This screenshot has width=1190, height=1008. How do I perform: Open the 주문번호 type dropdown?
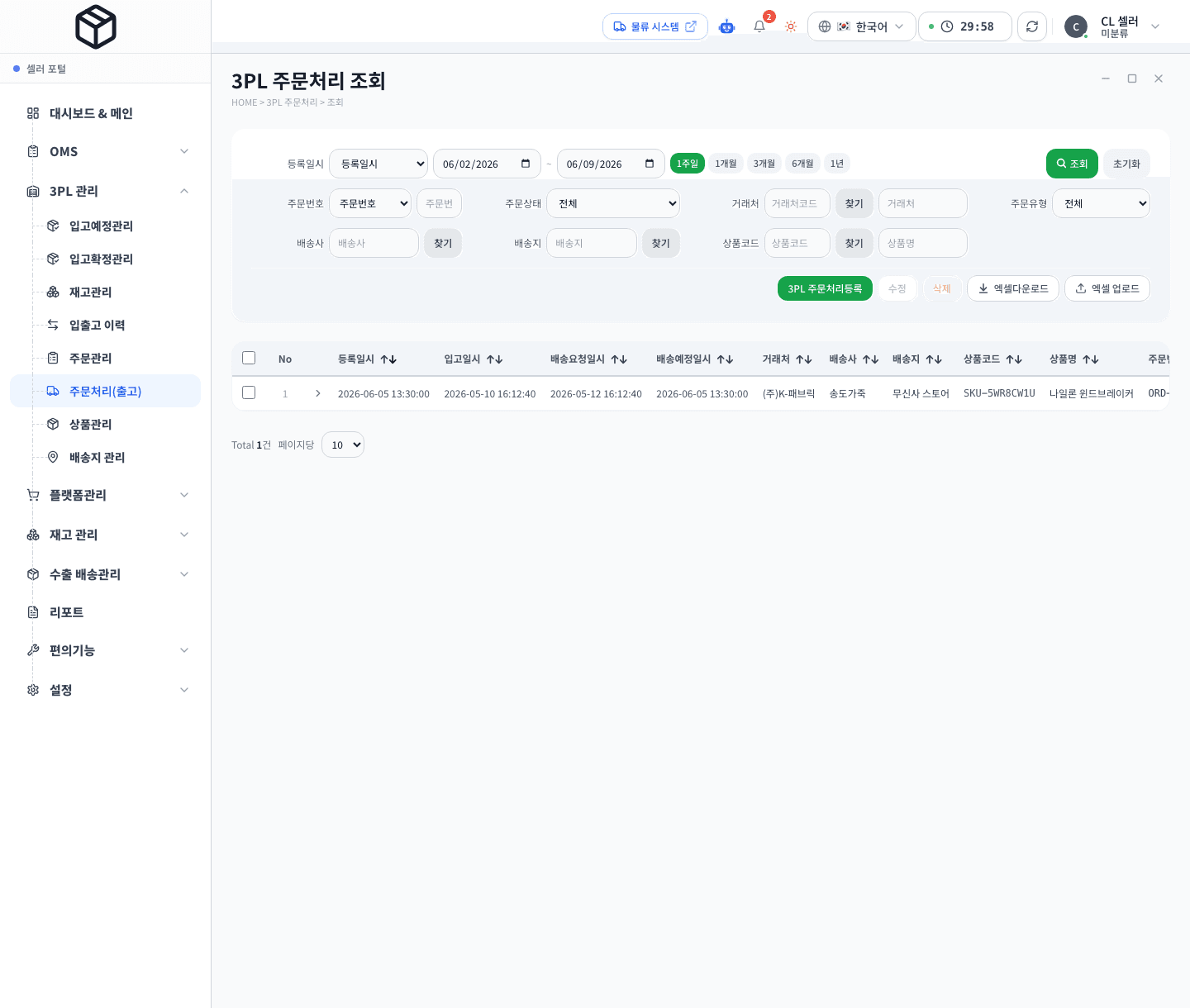click(x=370, y=203)
